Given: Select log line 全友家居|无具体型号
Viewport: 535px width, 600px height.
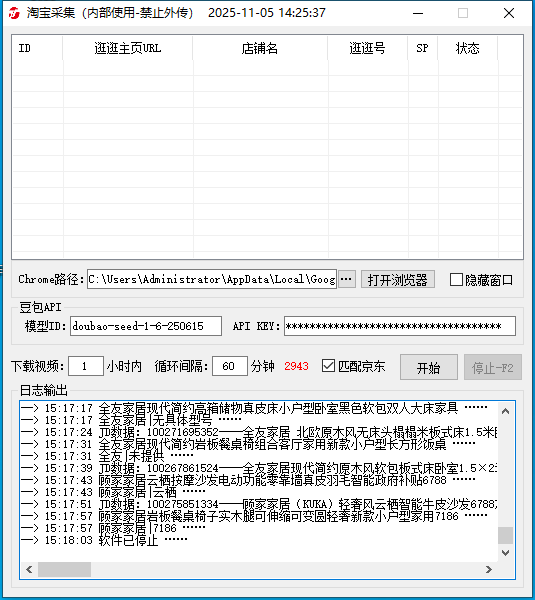Looking at the screenshot, I should pyautogui.click(x=131, y=421).
